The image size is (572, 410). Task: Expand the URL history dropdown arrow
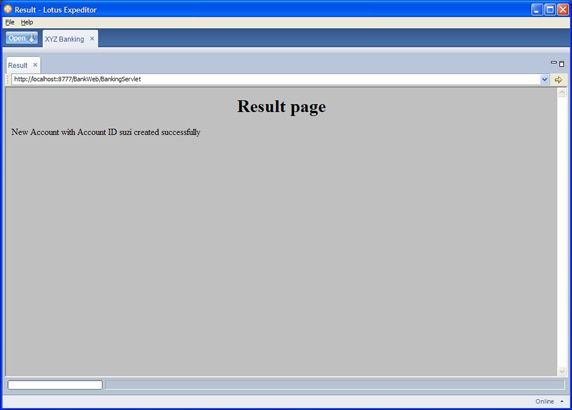point(544,79)
